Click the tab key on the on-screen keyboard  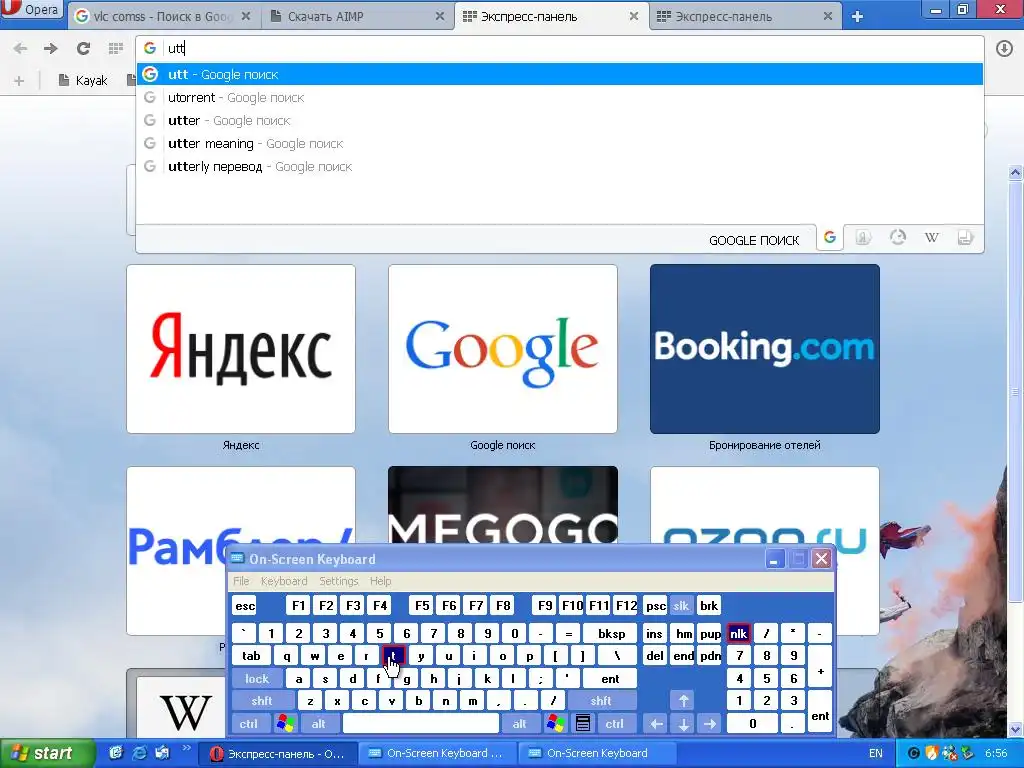tap(251, 656)
